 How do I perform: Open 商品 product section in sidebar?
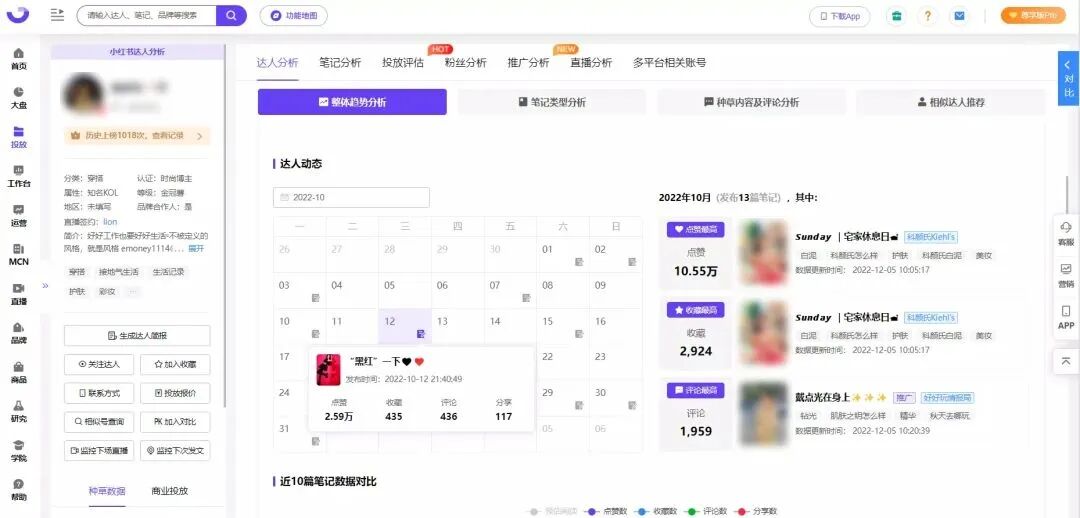point(19,372)
